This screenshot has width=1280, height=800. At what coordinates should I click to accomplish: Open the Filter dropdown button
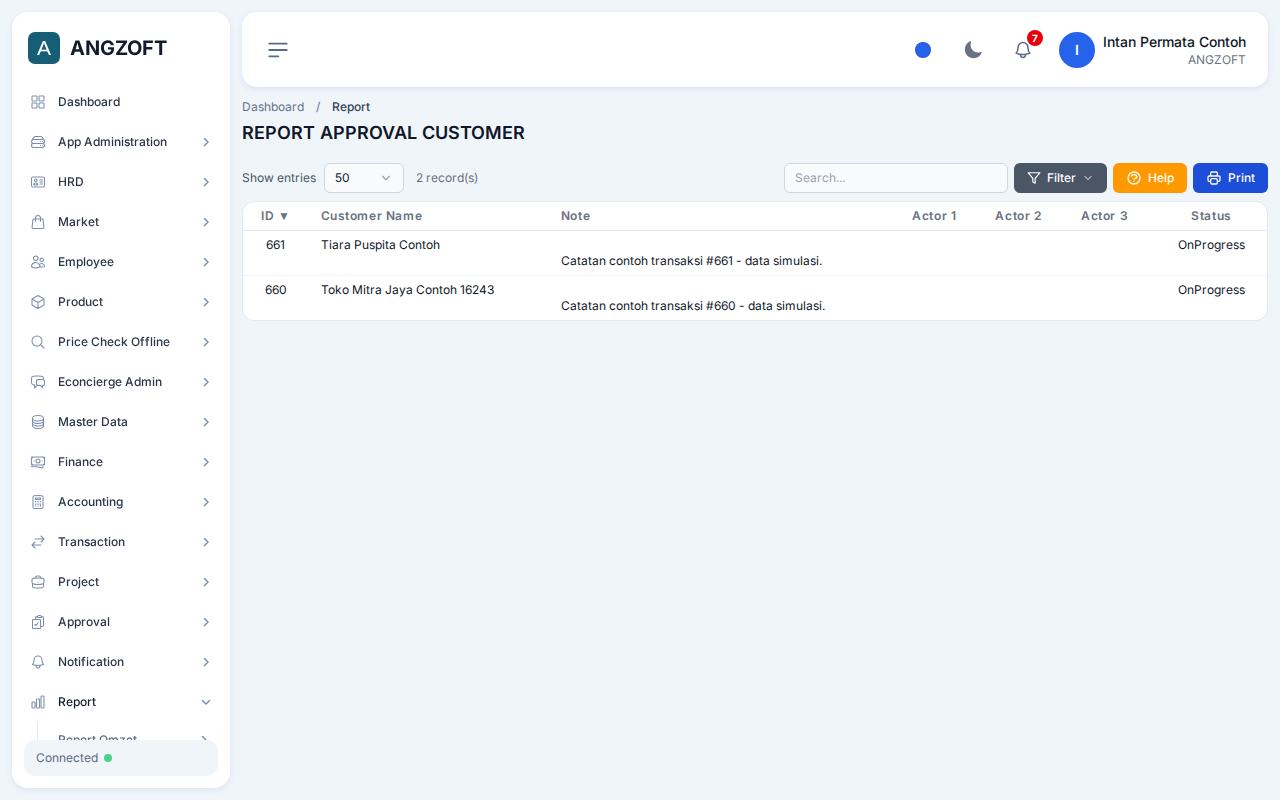tap(1060, 178)
